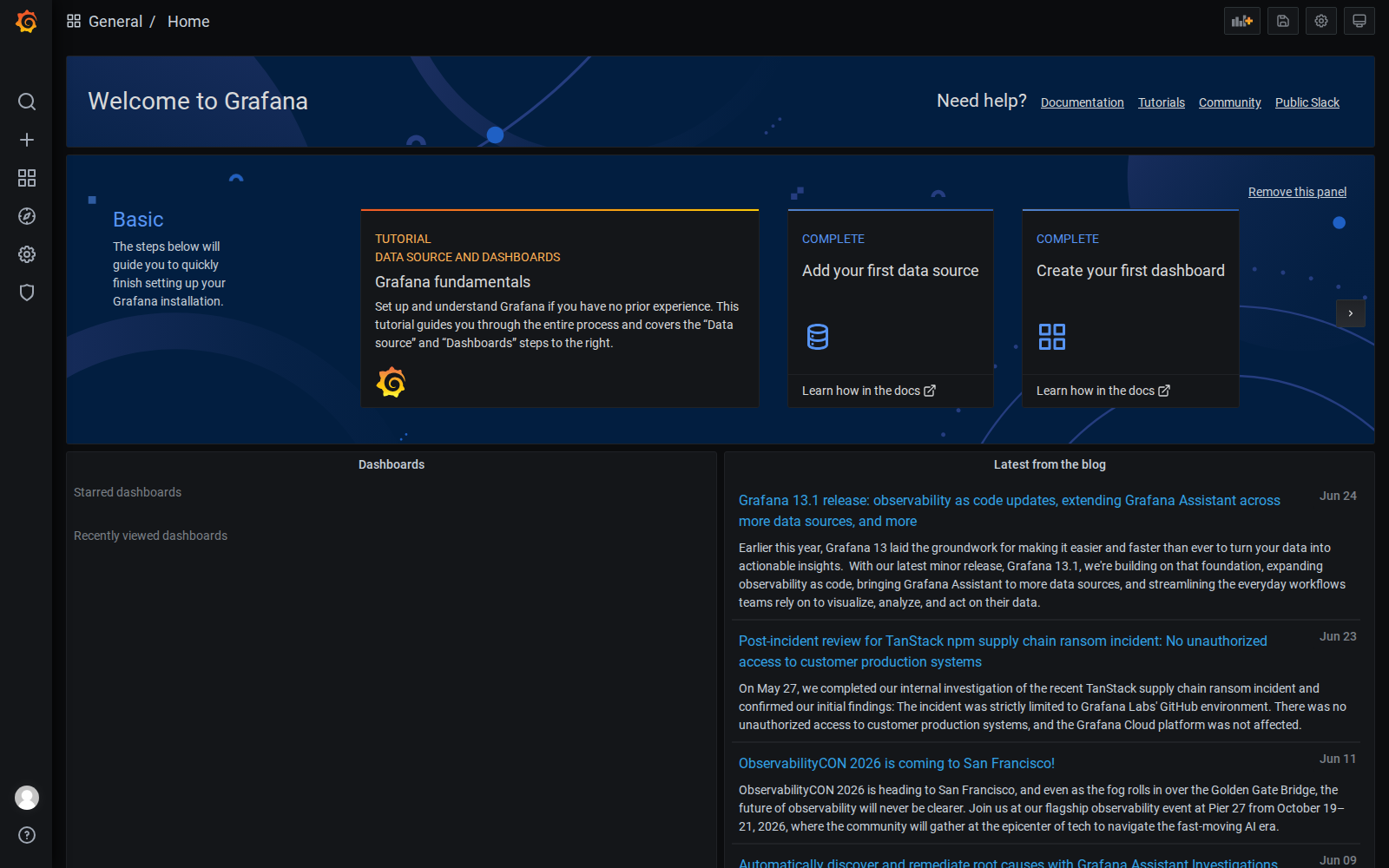Click the Grafana logo home icon
This screenshot has height=868, width=1389.
pyautogui.click(x=27, y=22)
